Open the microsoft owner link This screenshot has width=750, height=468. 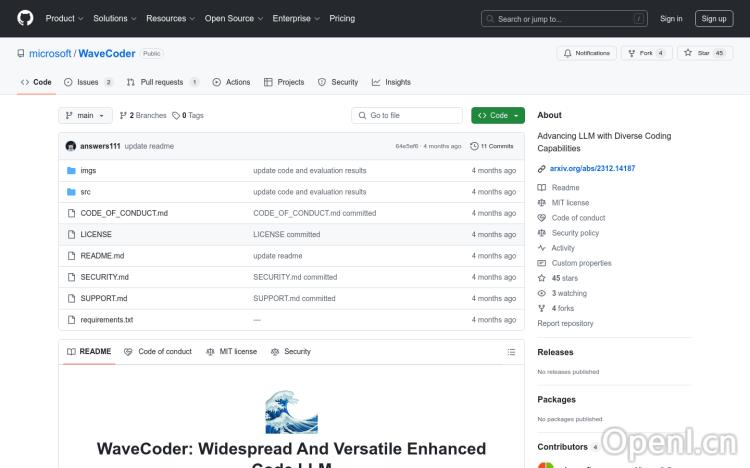tap(50, 54)
